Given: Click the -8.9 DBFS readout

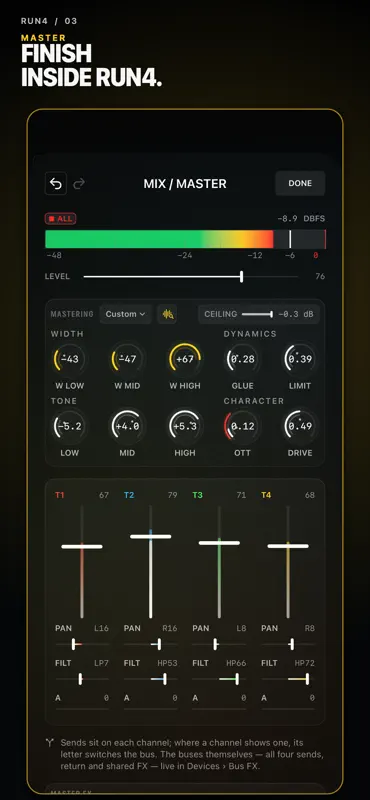Looking at the screenshot, I should point(301,219).
